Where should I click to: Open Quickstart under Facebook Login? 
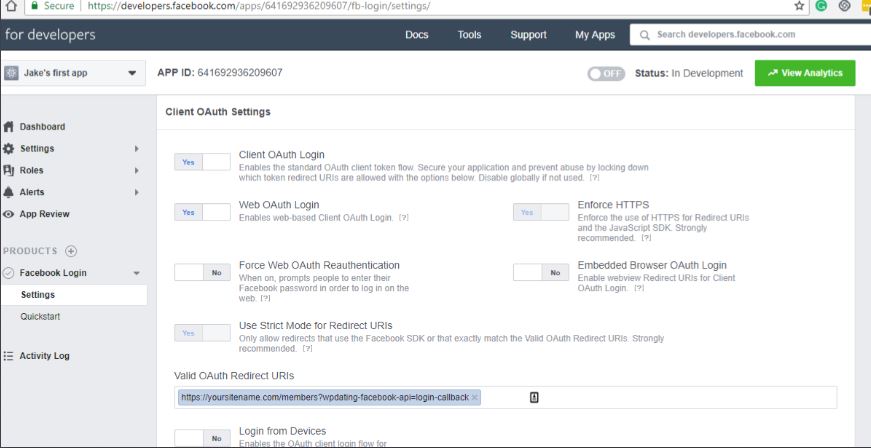click(40, 316)
